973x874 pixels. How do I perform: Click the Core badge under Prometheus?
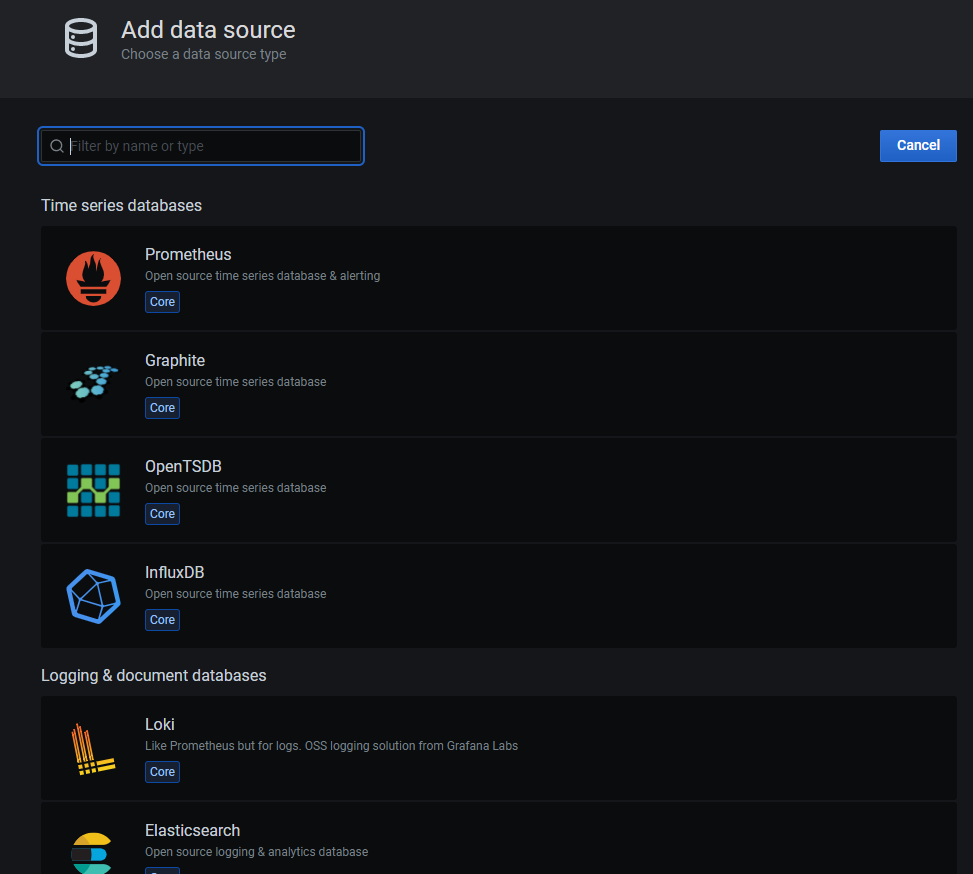163,302
